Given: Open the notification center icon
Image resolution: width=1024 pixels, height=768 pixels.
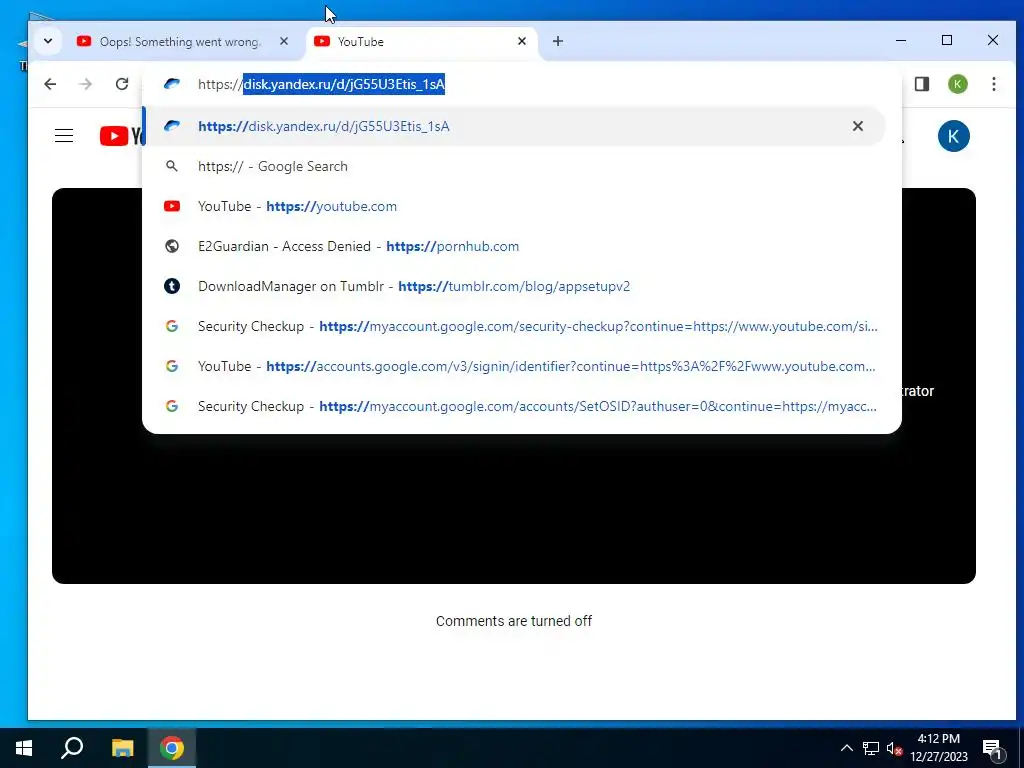Looking at the screenshot, I should coord(993,750).
